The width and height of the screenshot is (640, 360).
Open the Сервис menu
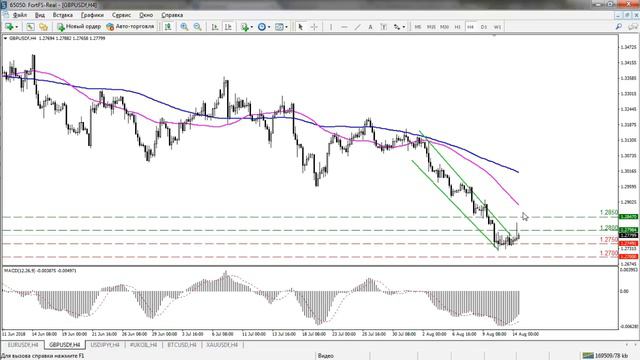[x=122, y=15]
